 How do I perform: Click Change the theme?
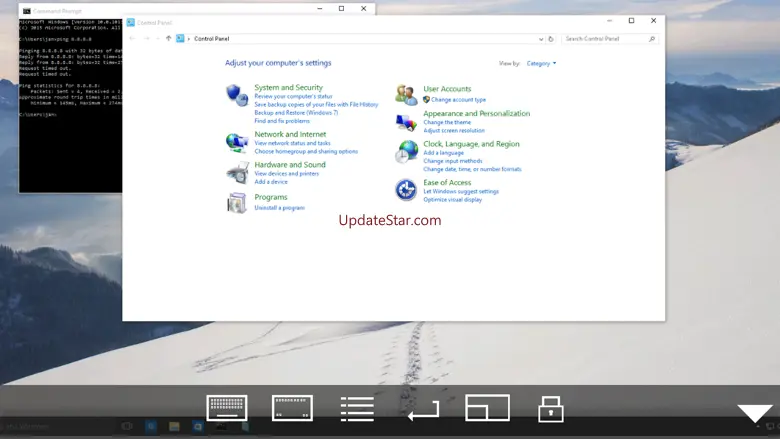click(447, 122)
